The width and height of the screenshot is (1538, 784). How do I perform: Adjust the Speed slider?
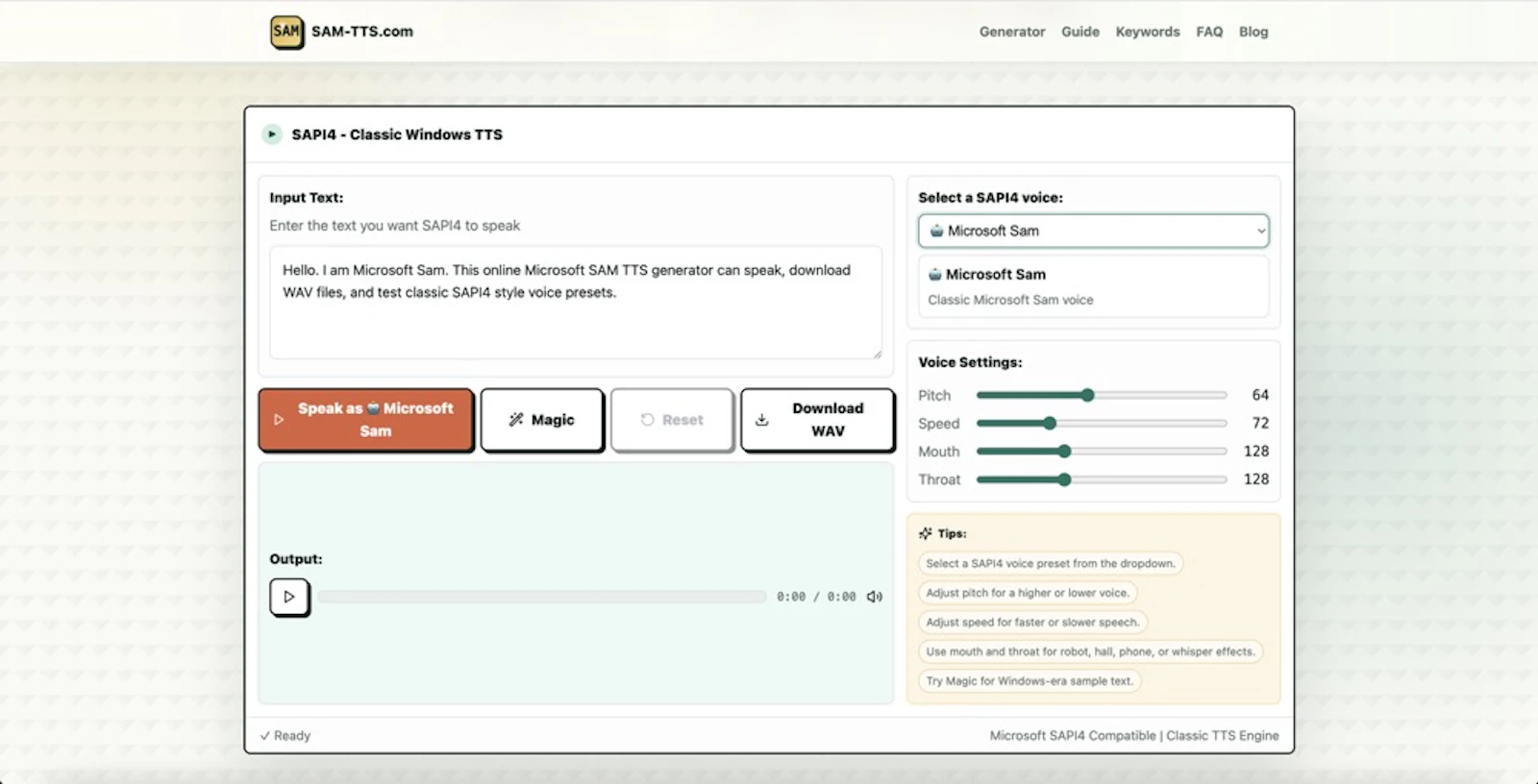tap(1102, 423)
